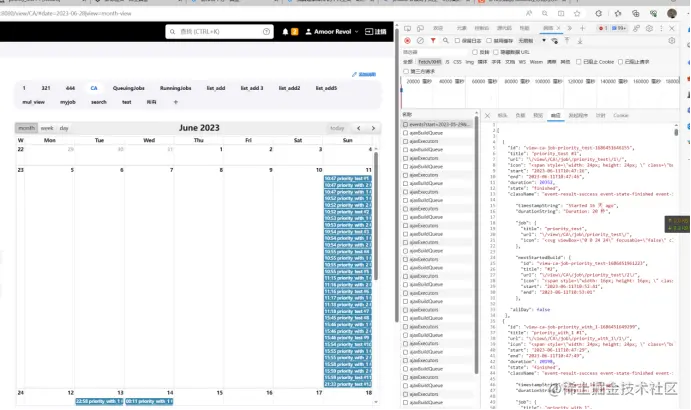Stop recording network log in DevTools
This screenshot has height=410, width=691.
click(407, 41)
